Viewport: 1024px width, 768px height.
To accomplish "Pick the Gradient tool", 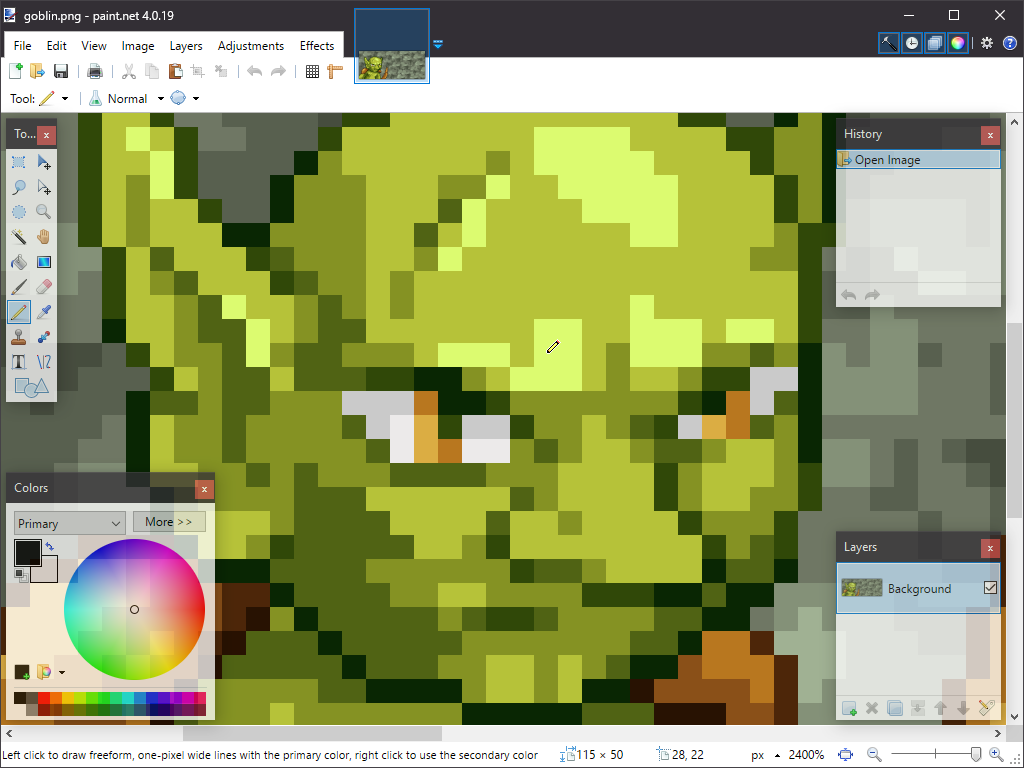I will click(44, 262).
